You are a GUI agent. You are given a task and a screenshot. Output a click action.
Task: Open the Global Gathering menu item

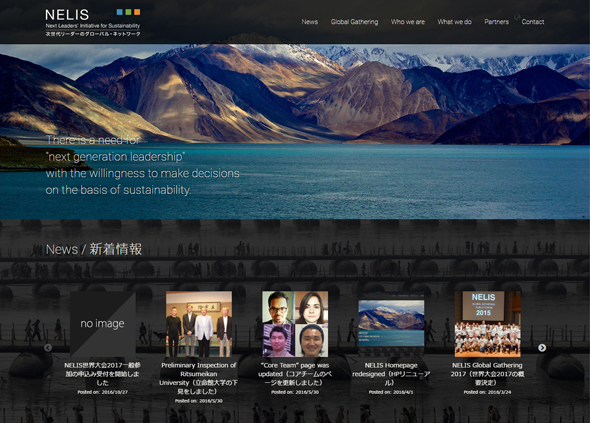[354, 22]
